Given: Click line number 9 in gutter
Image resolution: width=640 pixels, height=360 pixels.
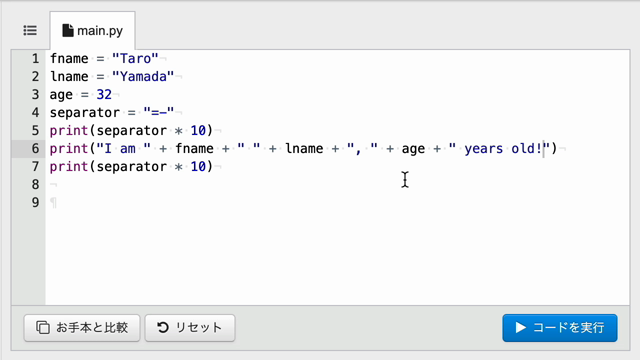Looking at the screenshot, I should (x=36, y=202).
